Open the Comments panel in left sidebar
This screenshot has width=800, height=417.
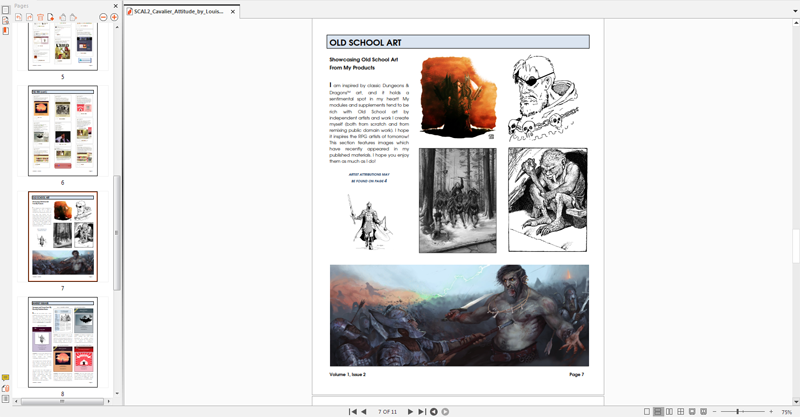[6, 378]
